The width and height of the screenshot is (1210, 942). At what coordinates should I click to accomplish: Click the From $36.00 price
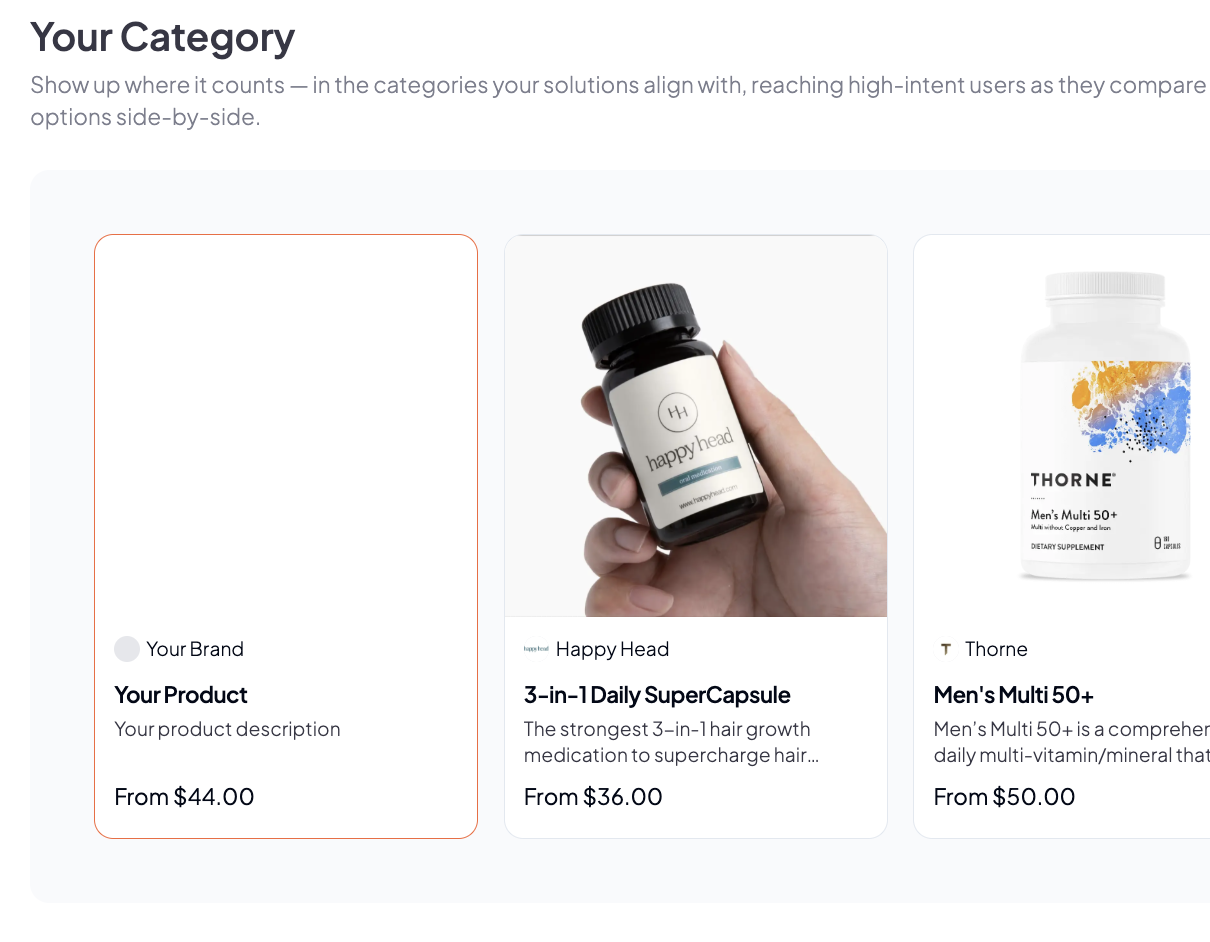[x=593, y=797]
